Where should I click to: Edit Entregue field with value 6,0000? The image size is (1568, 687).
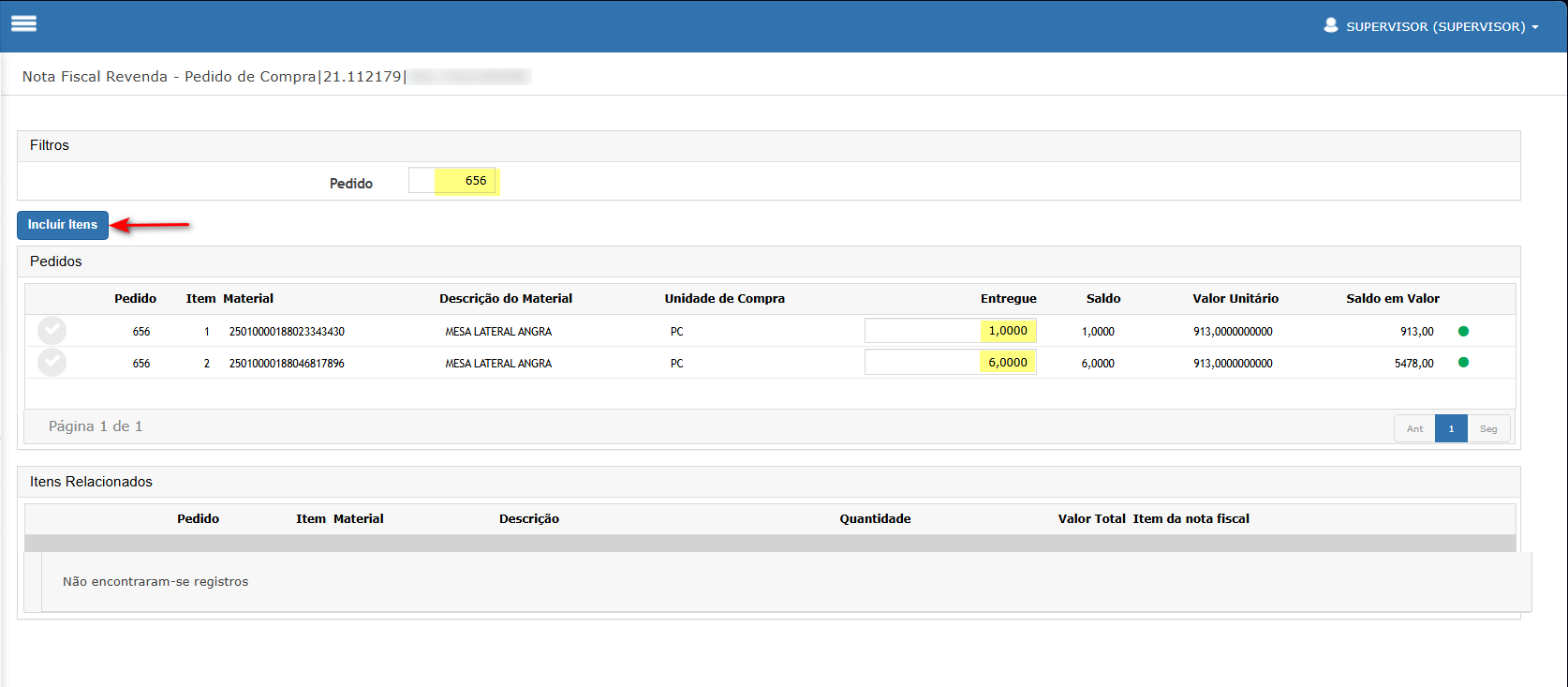(950, 363)
